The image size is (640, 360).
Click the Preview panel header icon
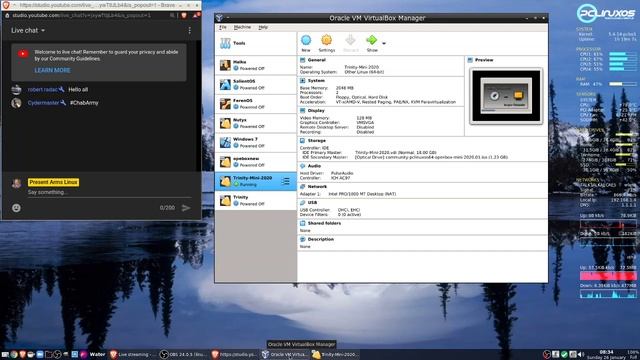tap(470, 60)
